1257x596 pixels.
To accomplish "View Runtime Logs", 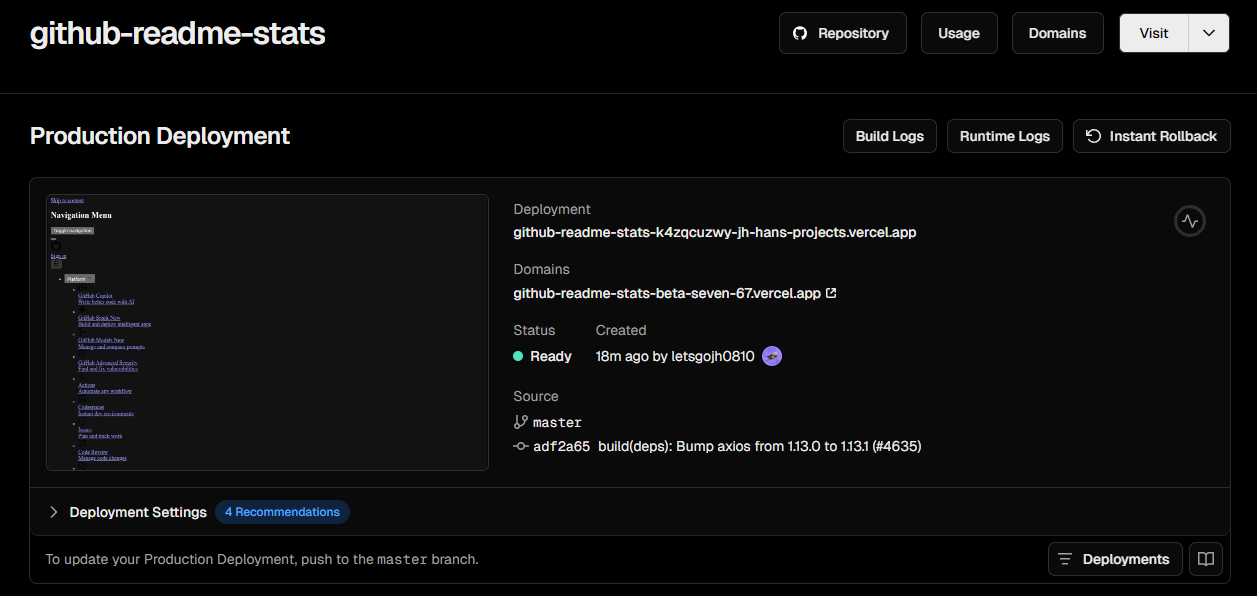I will tap(1004, 136).
